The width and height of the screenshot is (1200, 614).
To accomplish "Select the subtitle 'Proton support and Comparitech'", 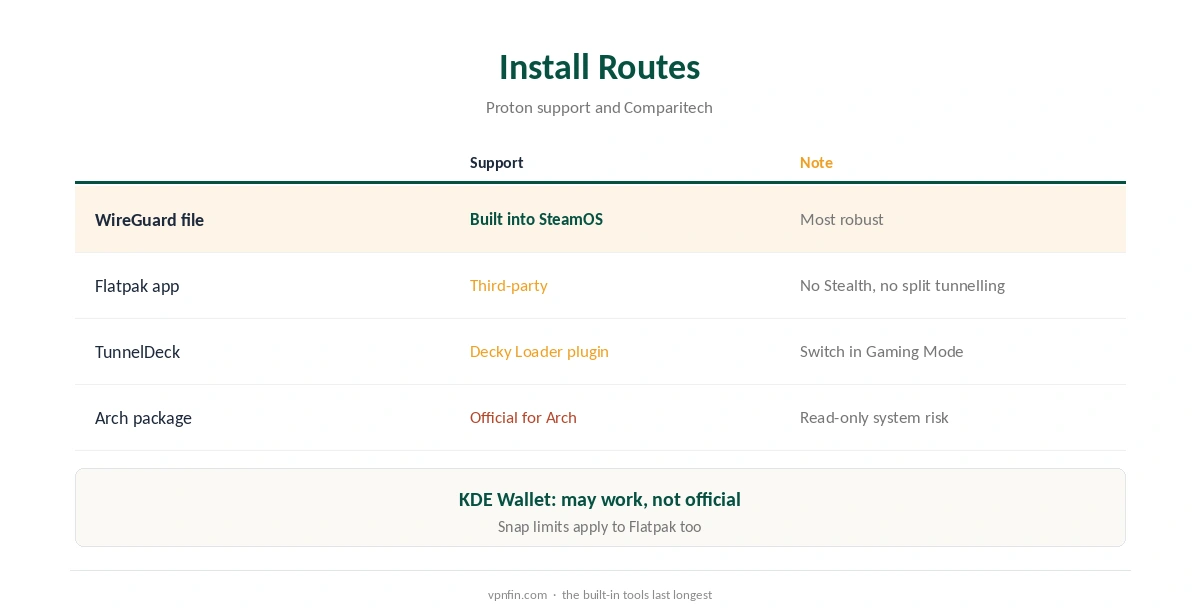I will tap(599, 107).
